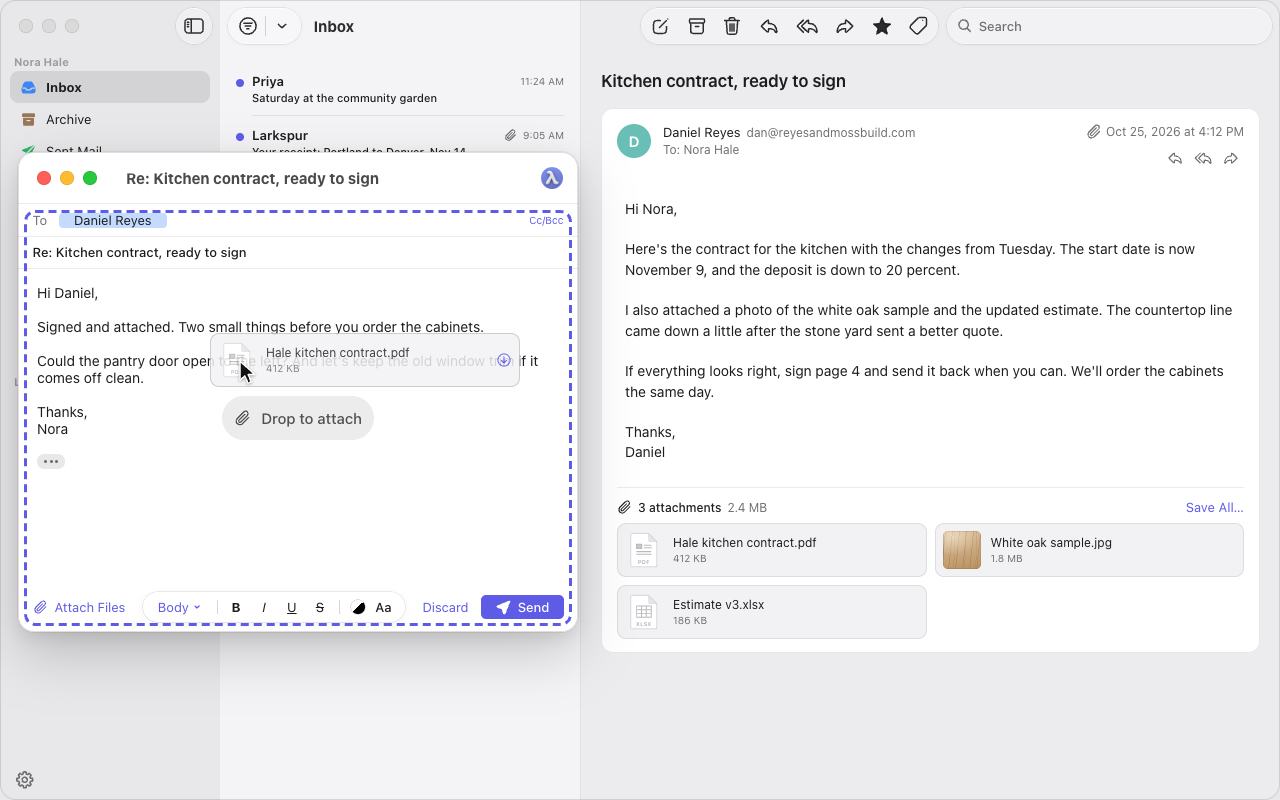Toggle the sidebar visibility
Screen dimensions: 1280x800
(194, 27)
